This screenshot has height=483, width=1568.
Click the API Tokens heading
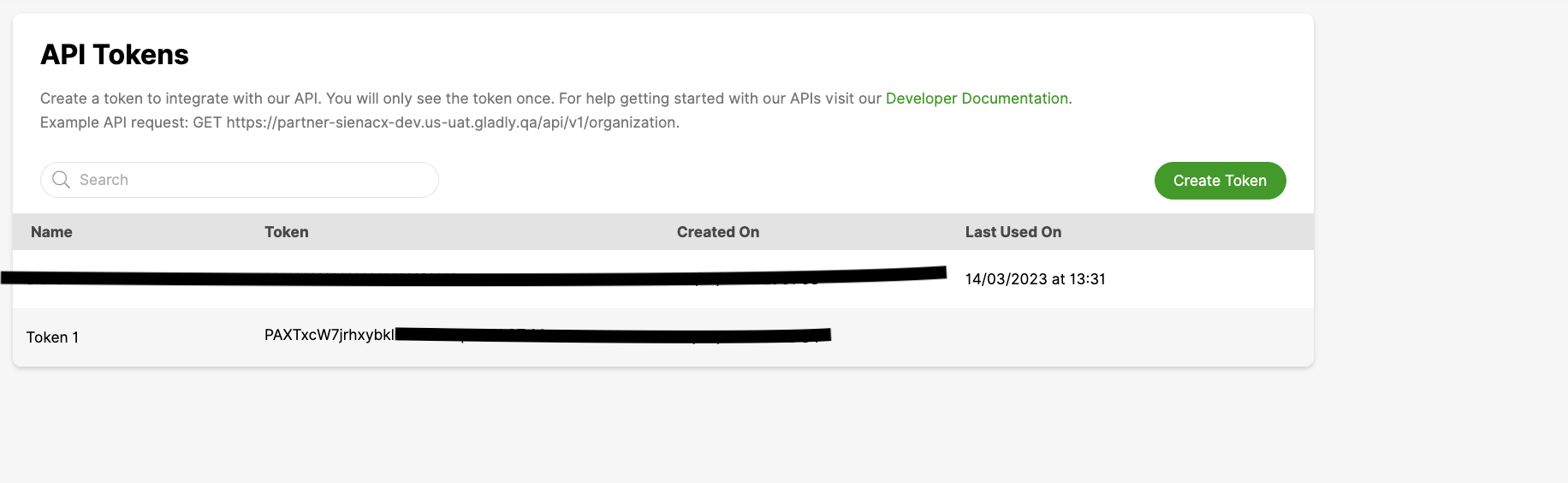(x=115, y=55)
